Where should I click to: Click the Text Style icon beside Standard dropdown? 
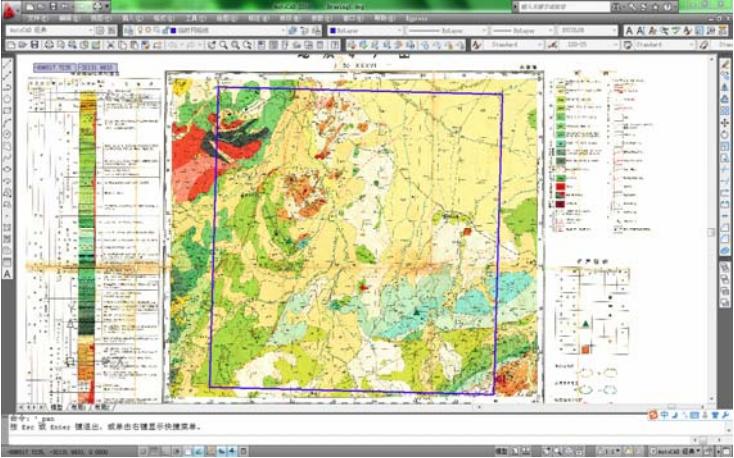point(476,45)
